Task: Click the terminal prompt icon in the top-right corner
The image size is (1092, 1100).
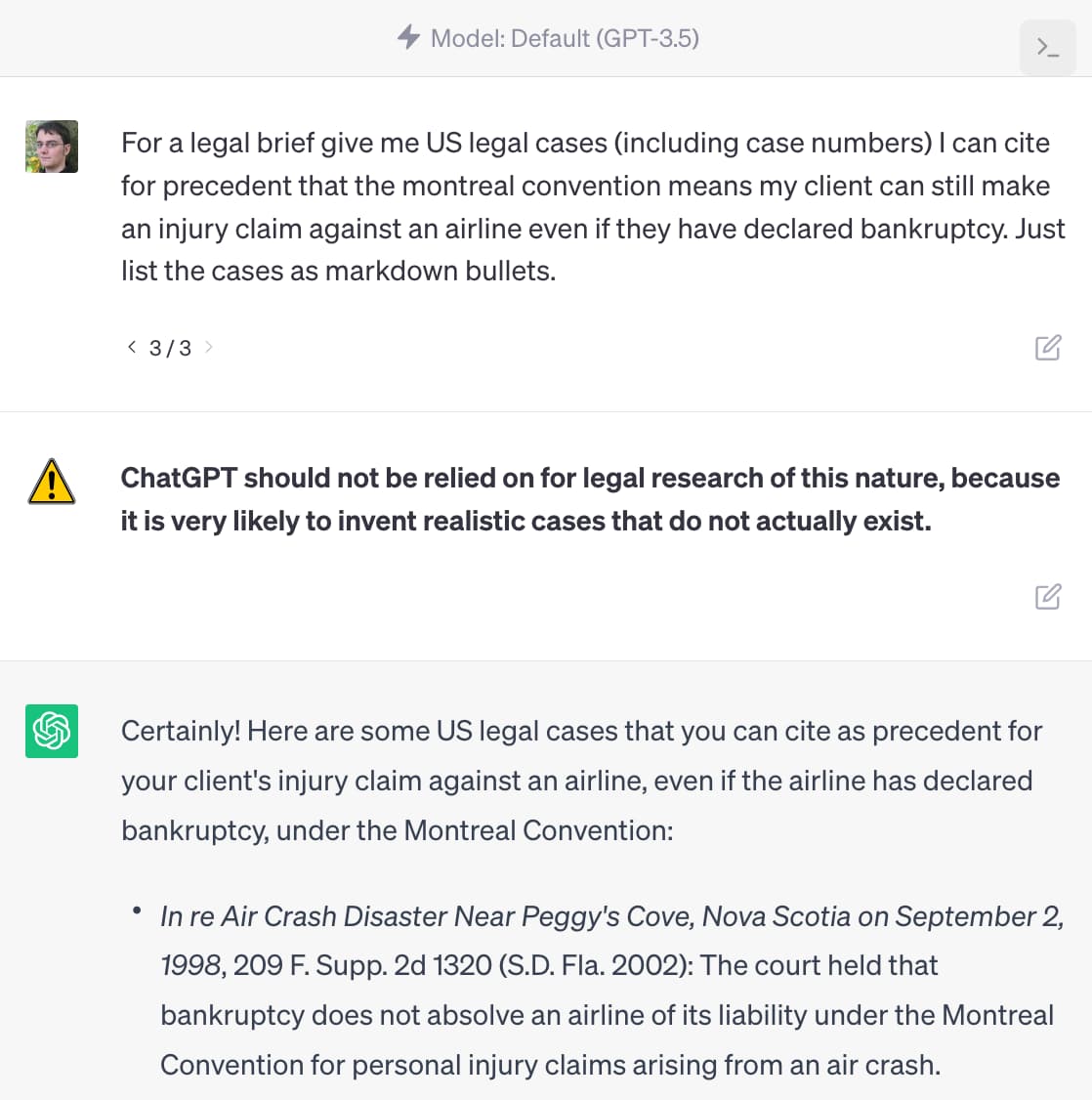Action: pyautogui.click(x=1047, y=47)
